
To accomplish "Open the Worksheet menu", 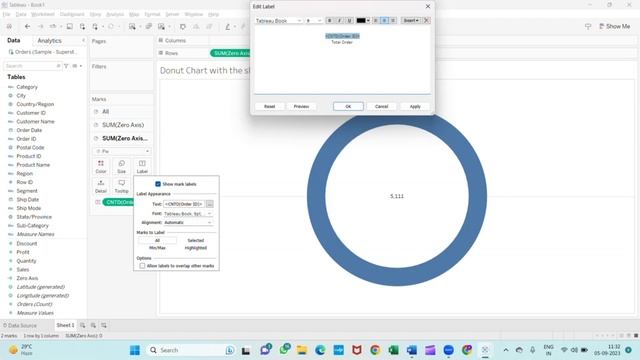I will [x=42, y=14].
